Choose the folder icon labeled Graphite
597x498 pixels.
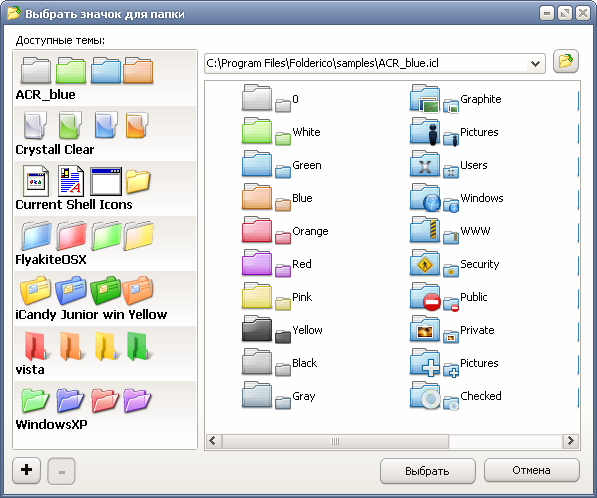[455, 99]
